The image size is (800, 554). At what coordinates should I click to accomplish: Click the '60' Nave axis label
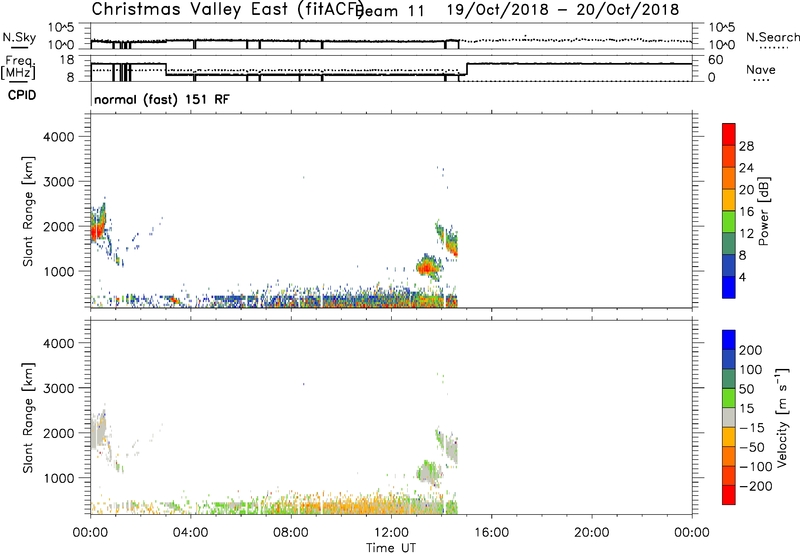click(x=716, y=60)
